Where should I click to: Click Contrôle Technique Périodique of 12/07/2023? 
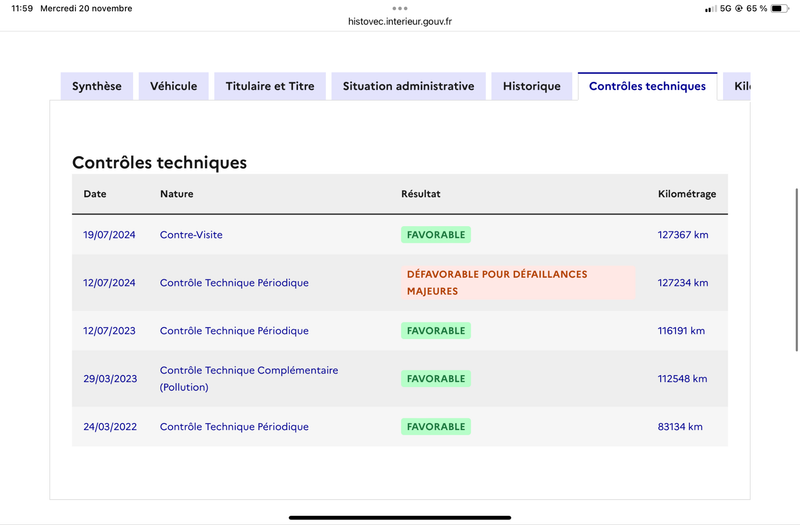tap(234, 331)
